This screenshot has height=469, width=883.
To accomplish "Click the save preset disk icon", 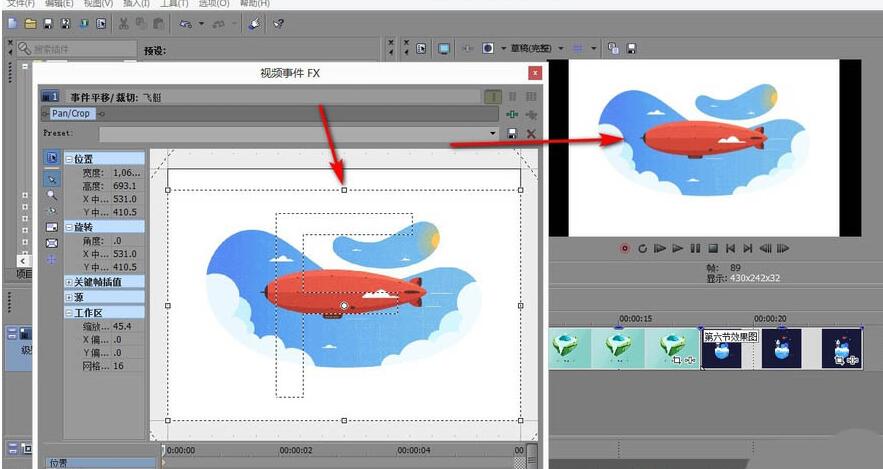I will pyautogui.click(x=513, y=133).
